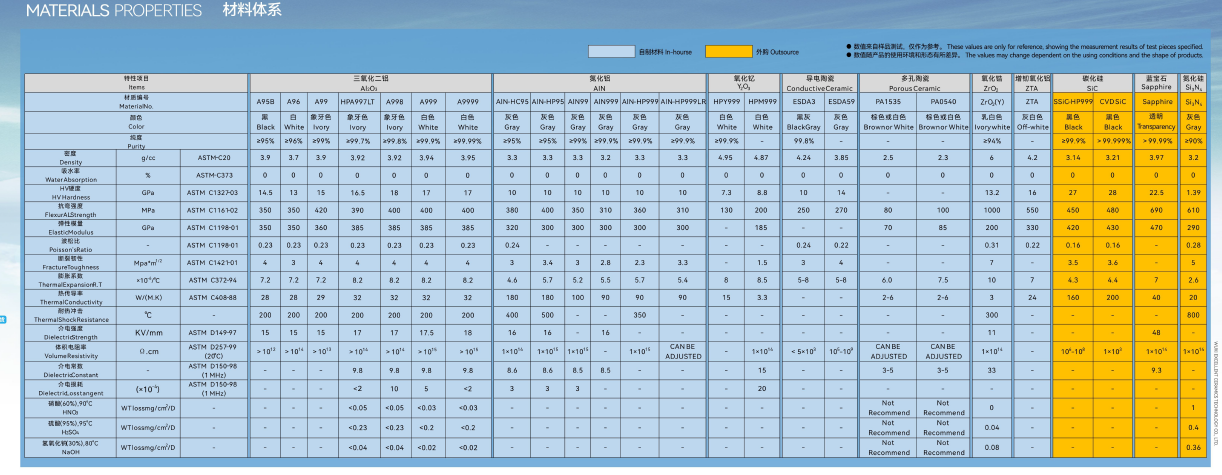Select the 'ASTM D149-97' standard cell
Image resolution: width=1222 pixels, height=475 pixels.
(x=214, y=333)
